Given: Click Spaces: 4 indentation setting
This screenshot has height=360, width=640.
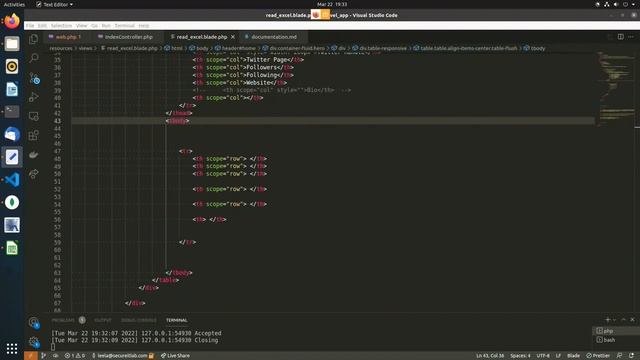Looking at the screenshot, I should 520,356.
